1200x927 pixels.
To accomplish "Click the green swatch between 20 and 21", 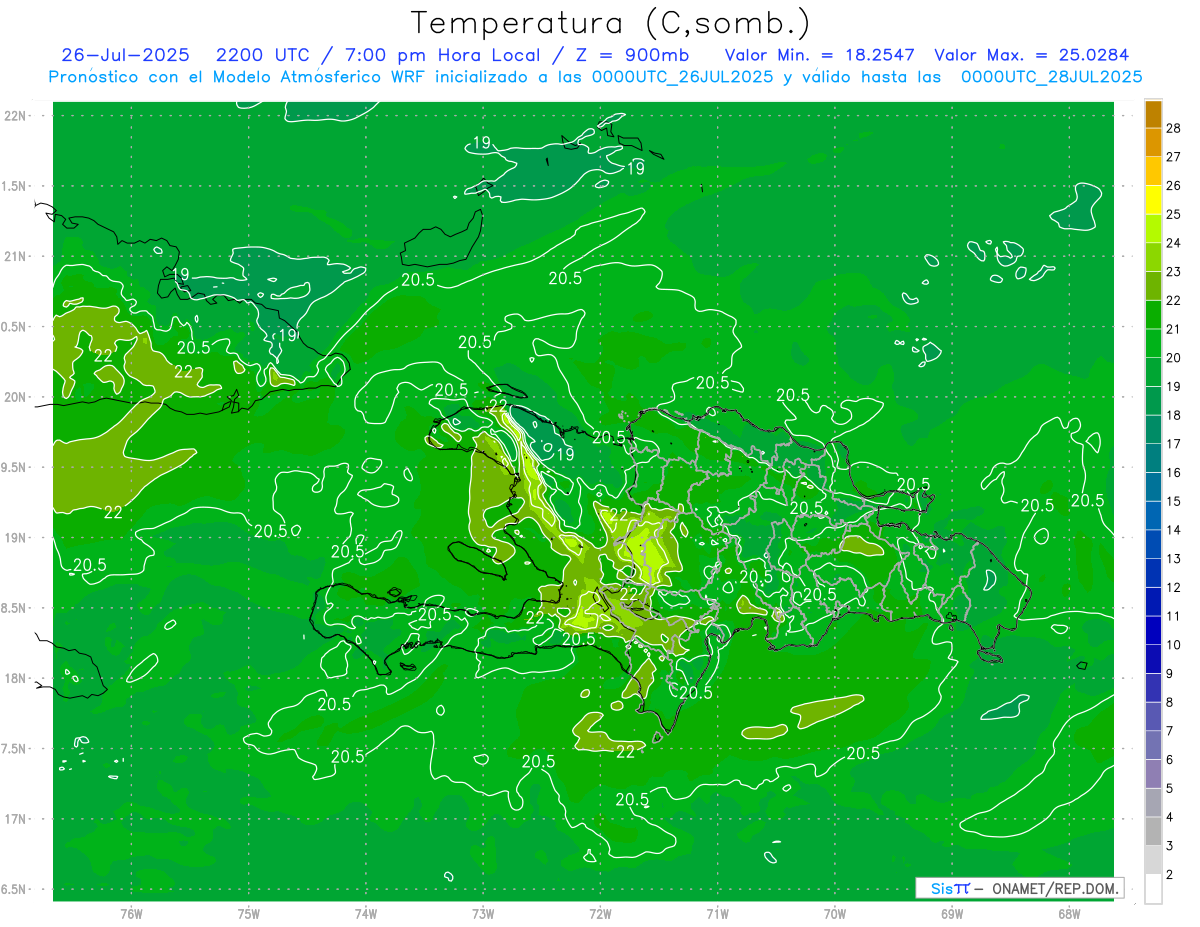I will click(x=1153, y=343).
